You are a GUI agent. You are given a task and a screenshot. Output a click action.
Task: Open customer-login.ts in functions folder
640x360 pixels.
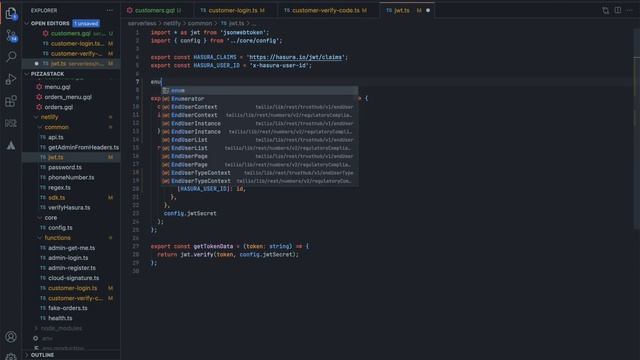pyautogui.click(x=71, y=288)
